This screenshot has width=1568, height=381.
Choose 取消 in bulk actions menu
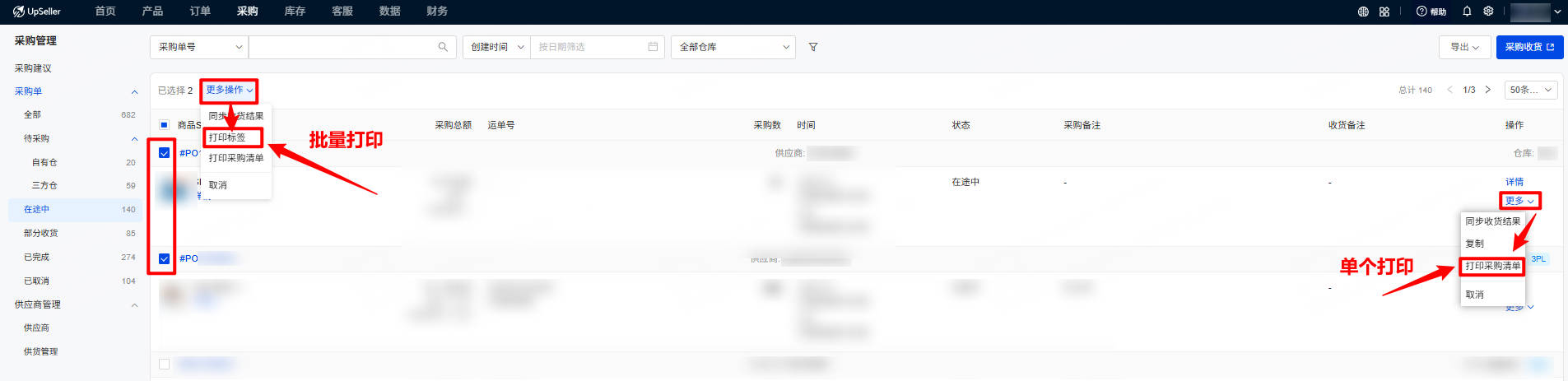218,185
